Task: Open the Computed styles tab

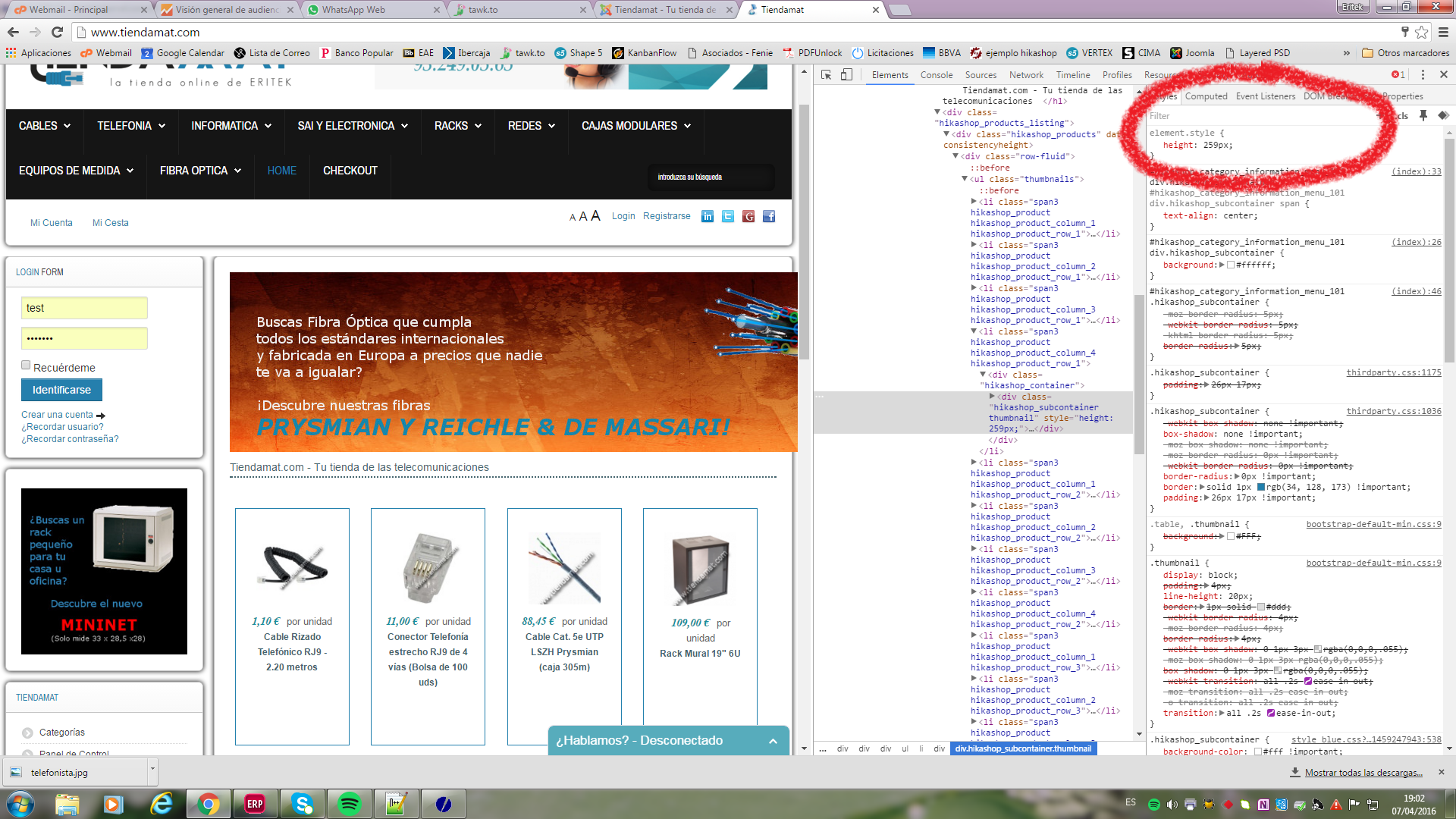Action: pyautogui.click(x=1206, y=96)
